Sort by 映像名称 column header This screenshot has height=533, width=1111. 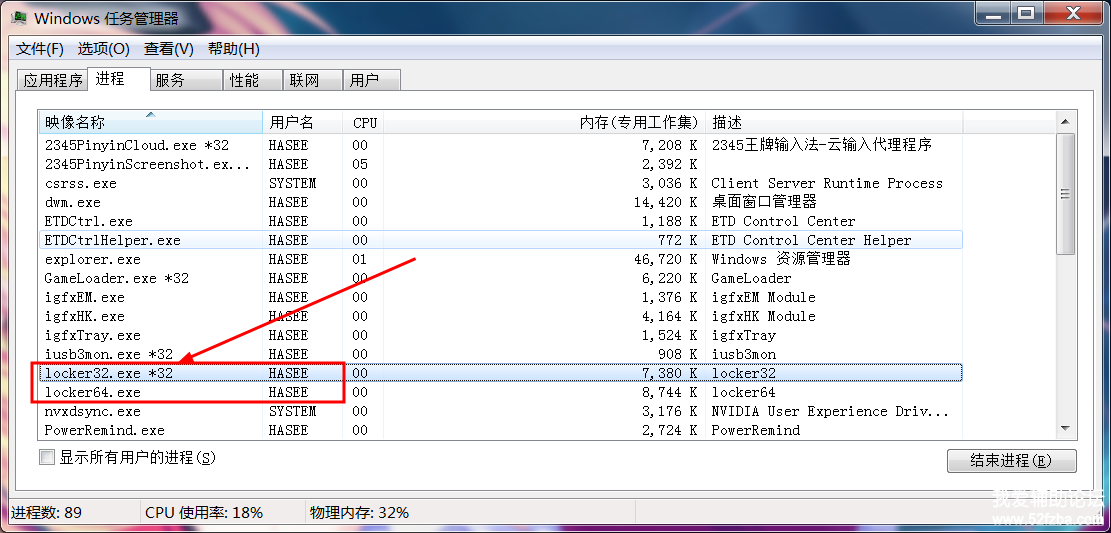(151, 123)
